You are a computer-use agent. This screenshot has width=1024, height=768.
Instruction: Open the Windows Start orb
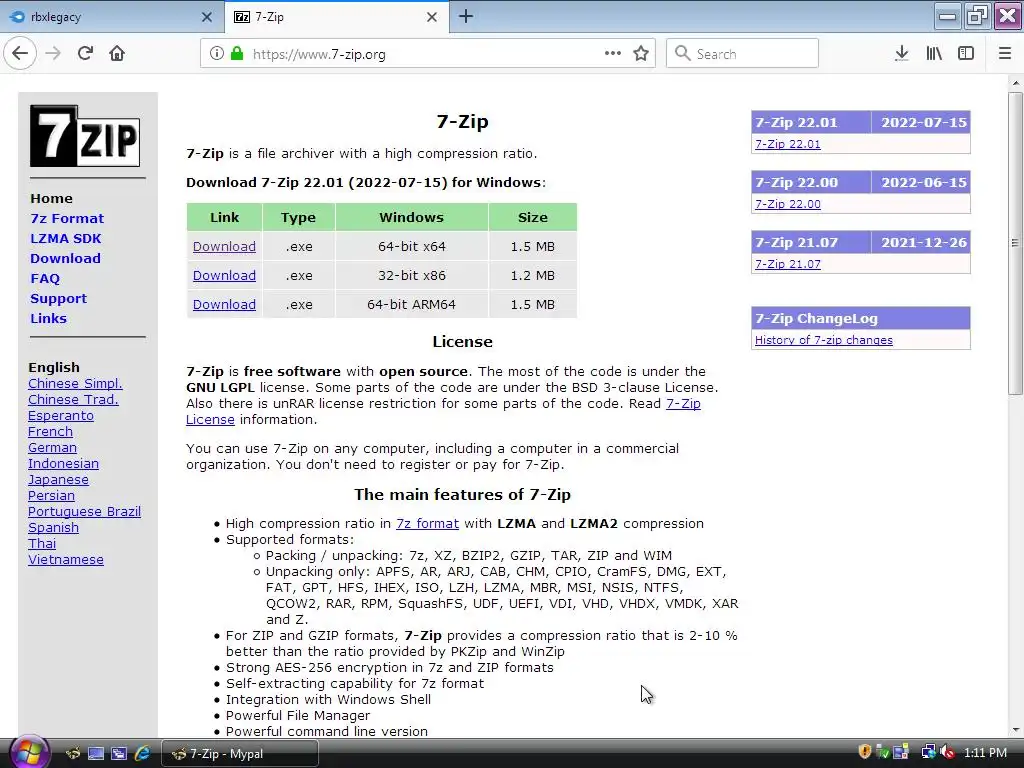click(28, 752)
